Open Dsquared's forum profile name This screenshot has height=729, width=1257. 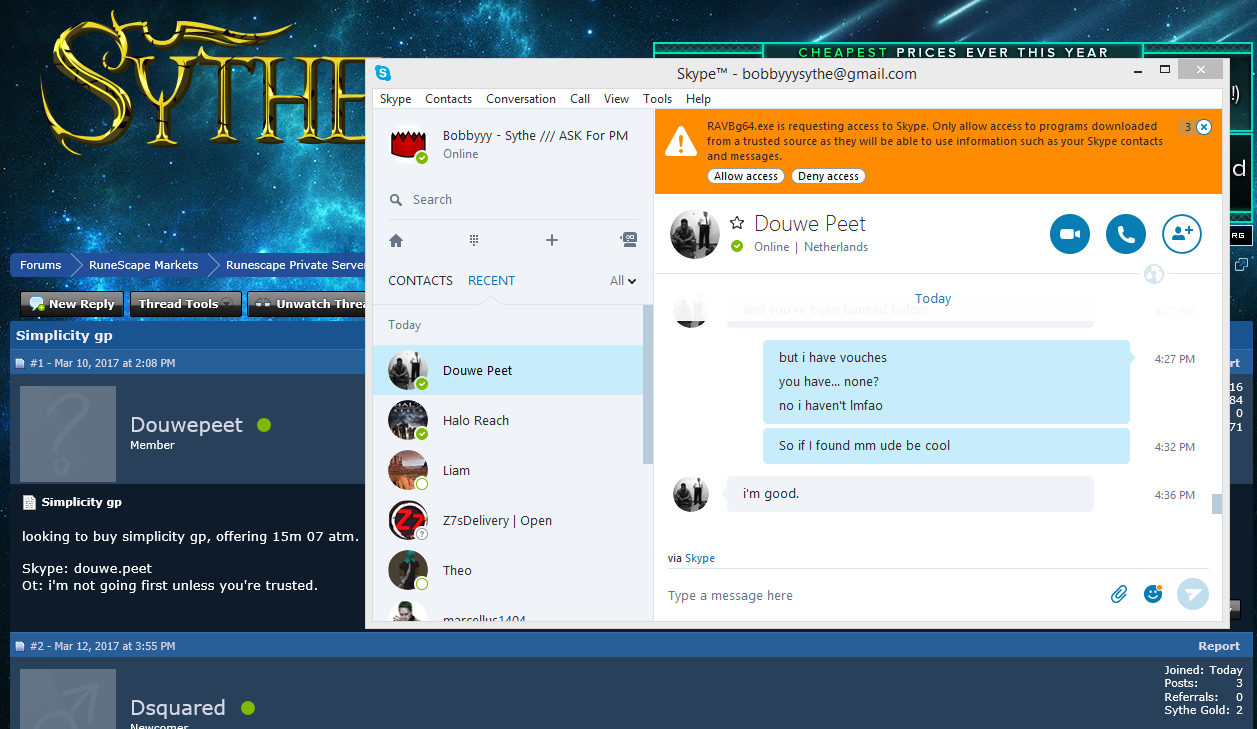click(x=178, y=708)
